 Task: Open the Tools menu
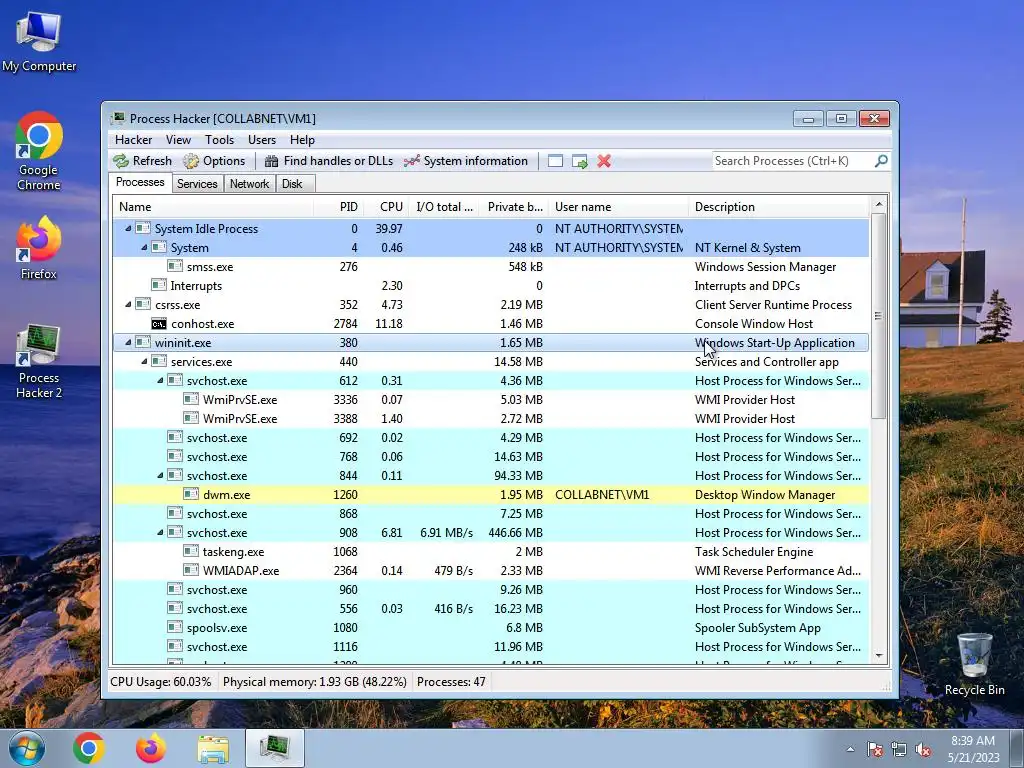point(219,140)
